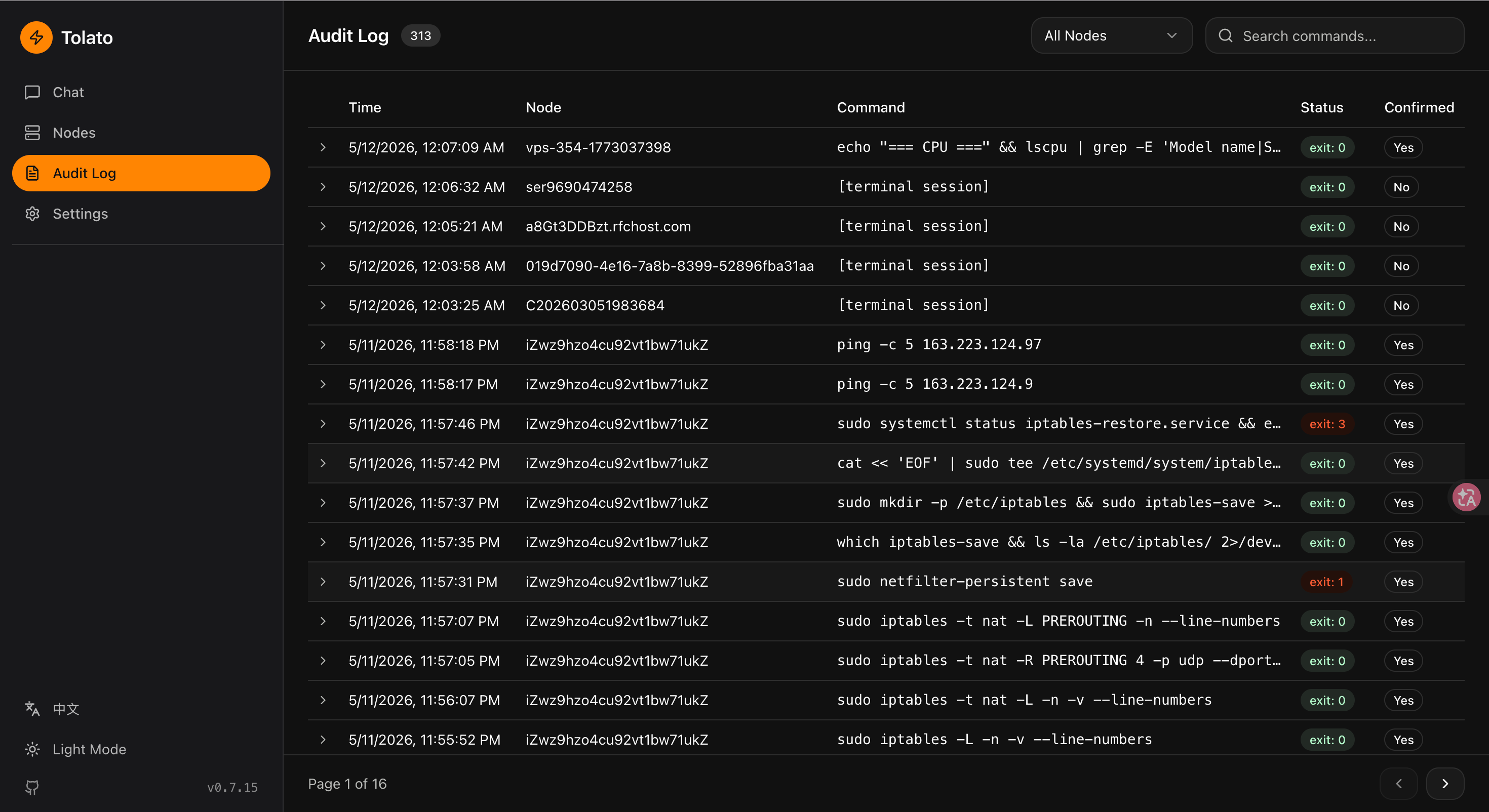Click the red exit: 3 status badge
The height and width of the screenshot is (812, 1489).
[x=1327, y=424]
